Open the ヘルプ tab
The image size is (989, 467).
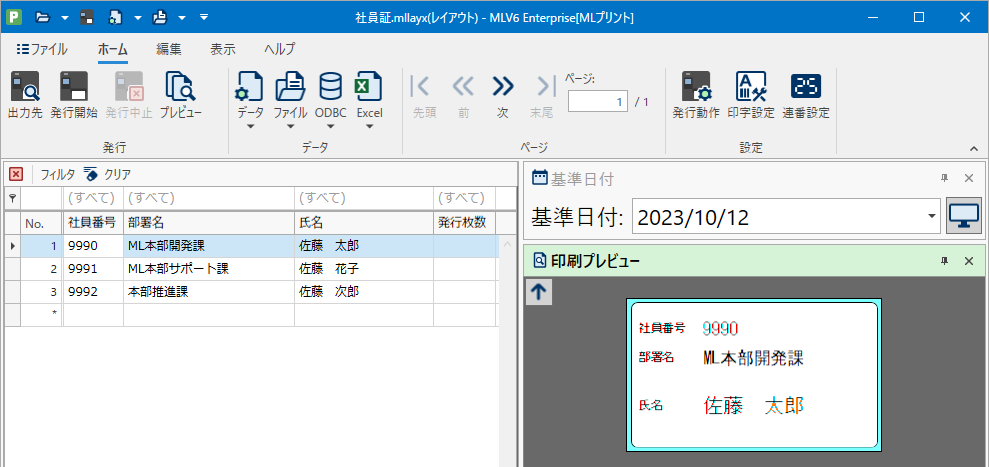[279, 49]
